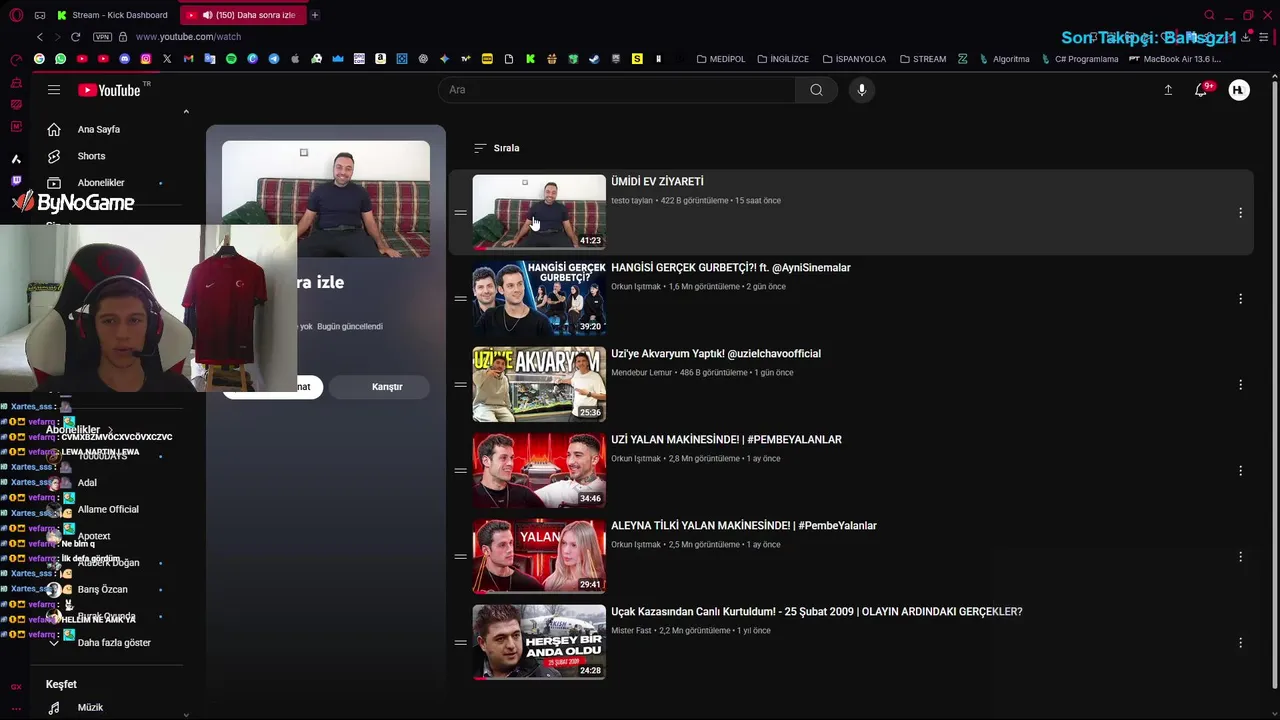Open options for Uzi'ye Akvaryum Yaptık video
The height and width of the screenshot is (720, 1280).
(1240, 385)
